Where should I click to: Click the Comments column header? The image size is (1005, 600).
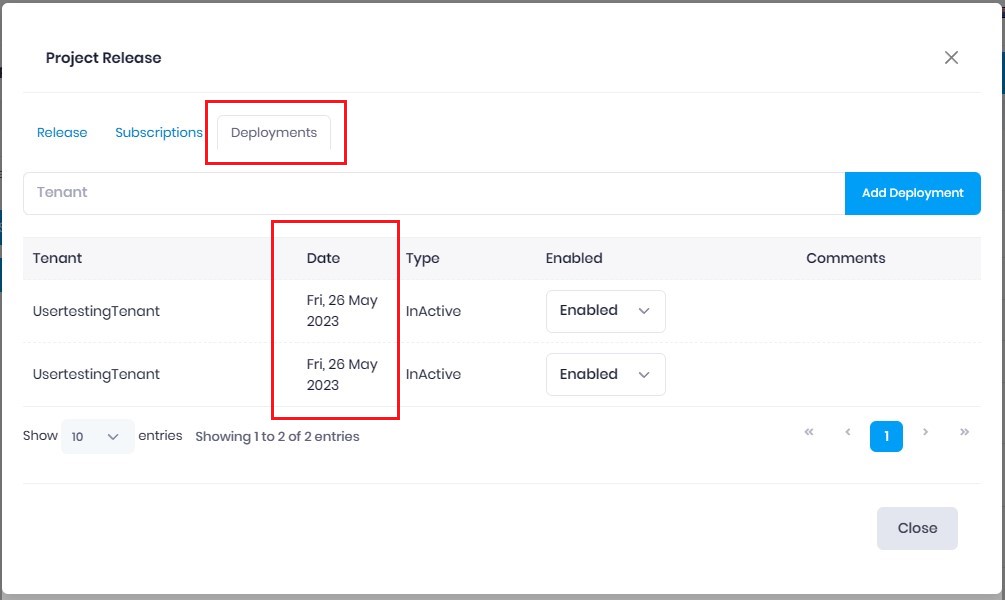(x=845, y=258)
